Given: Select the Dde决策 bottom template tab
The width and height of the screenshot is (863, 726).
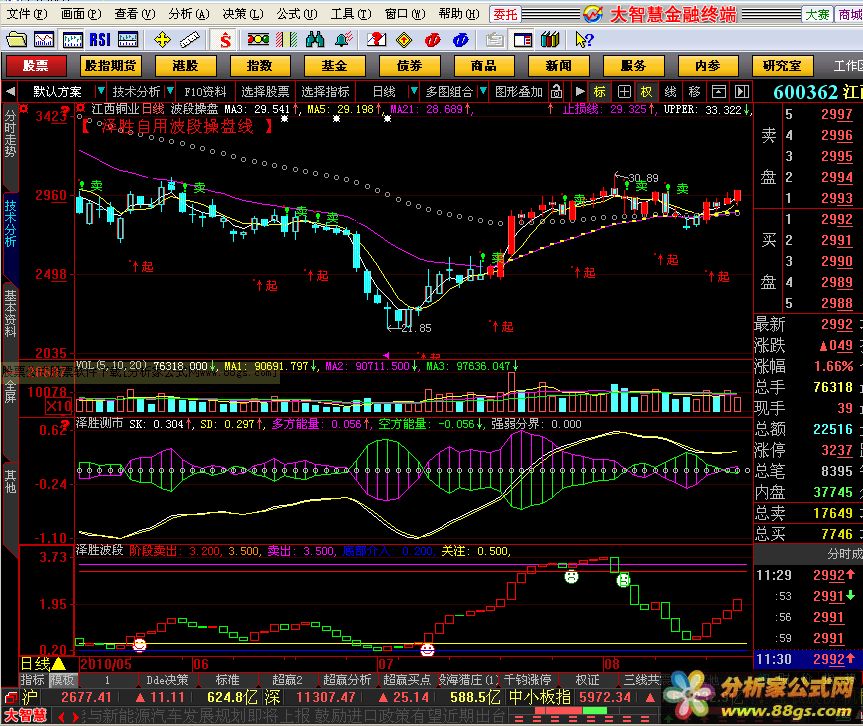Looking at the screenshot, I should click(167, 680).
